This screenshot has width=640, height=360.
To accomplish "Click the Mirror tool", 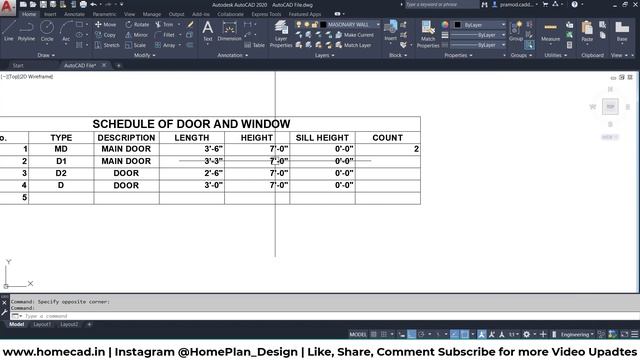I will 137,35.
